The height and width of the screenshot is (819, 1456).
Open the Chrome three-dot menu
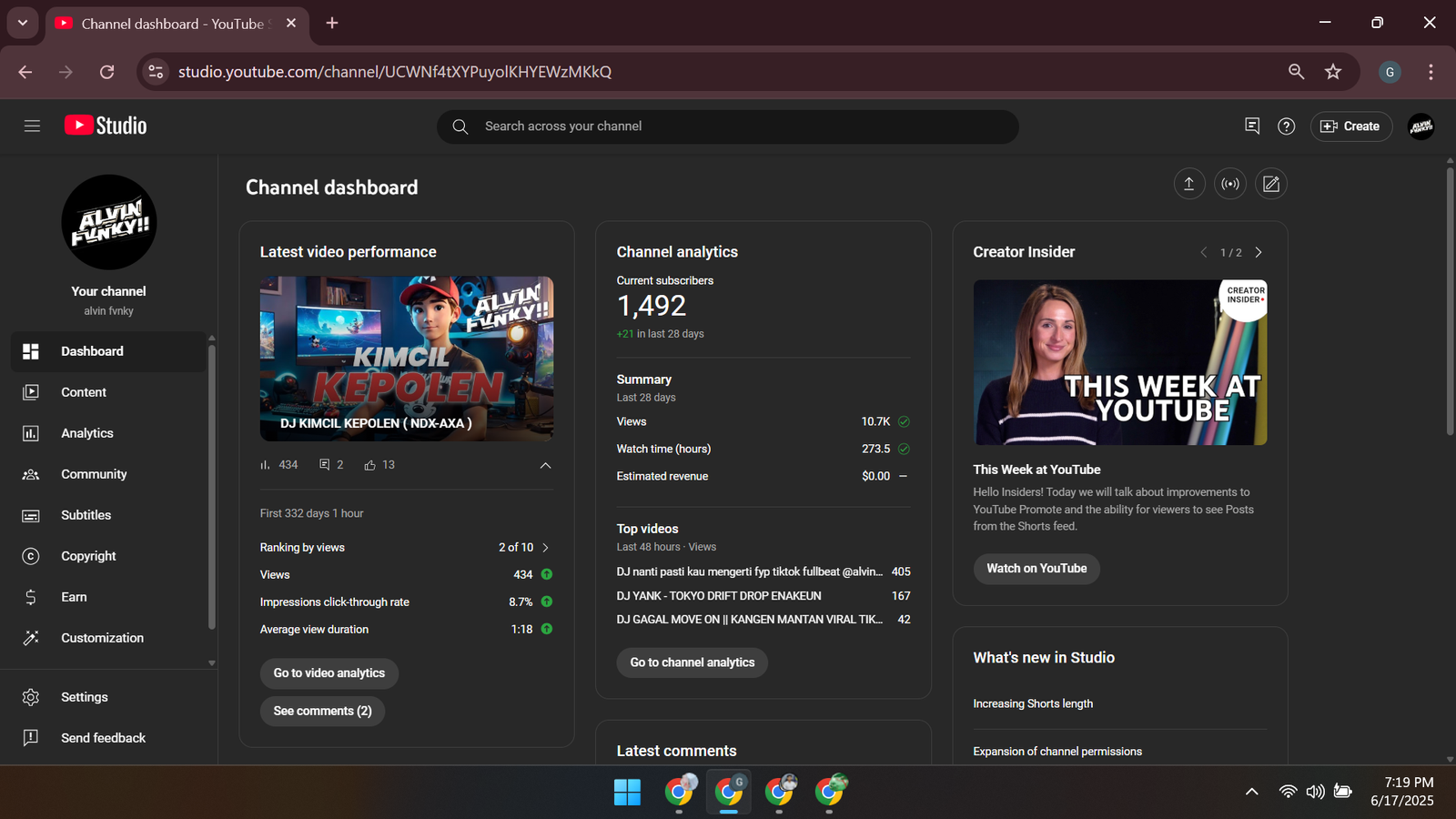point(1431,72)
